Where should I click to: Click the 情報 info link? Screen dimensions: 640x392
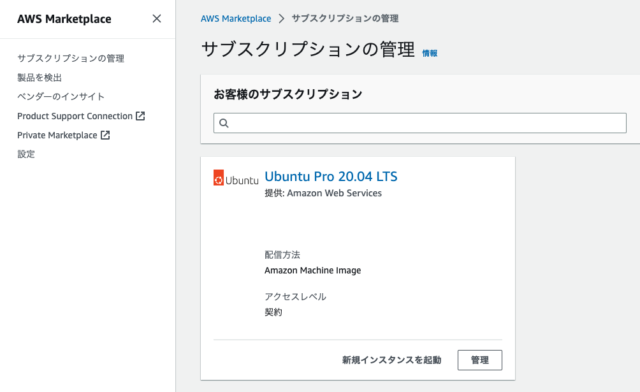(430, 53)
